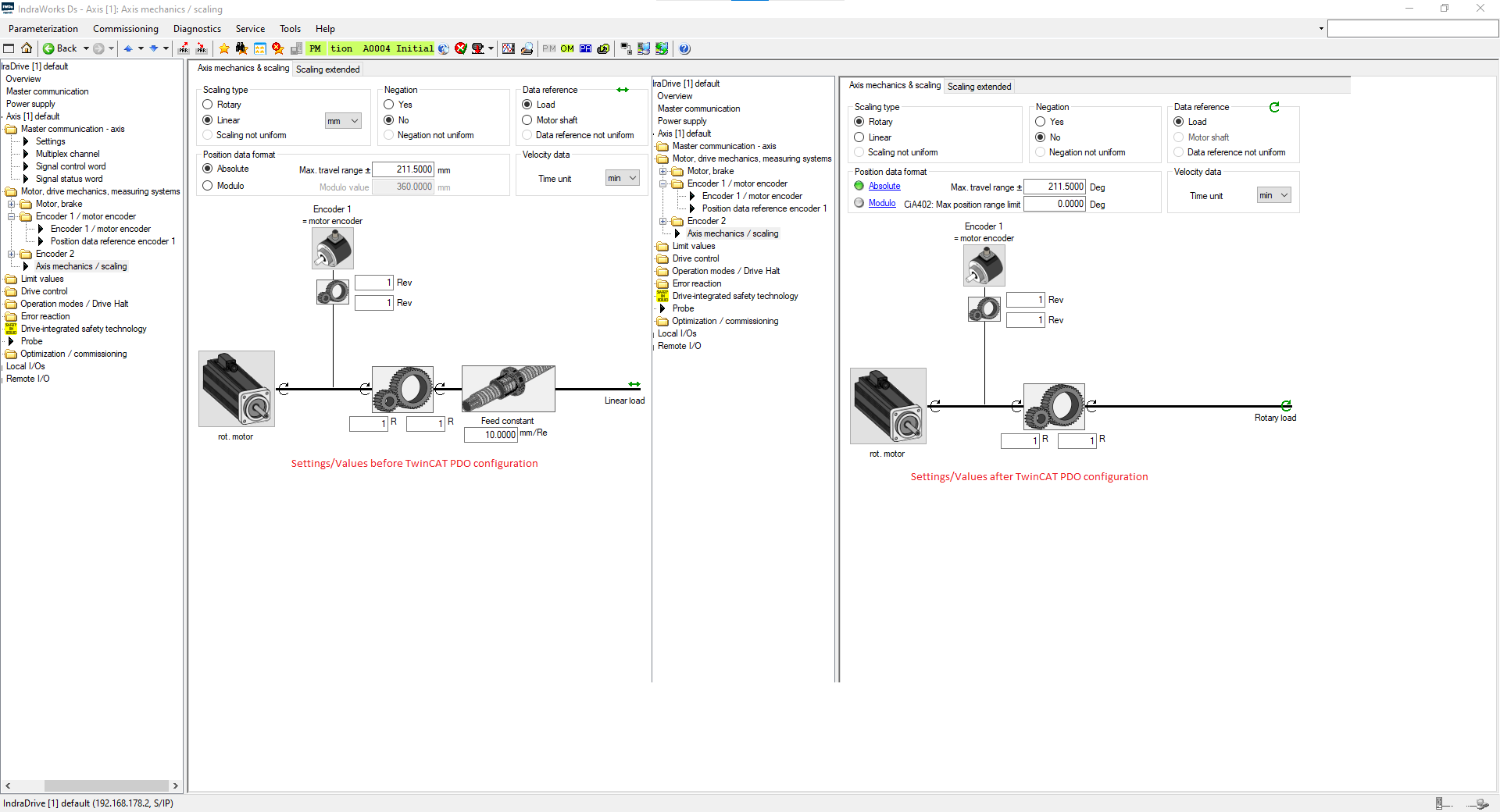Select Motor shaft data reference left panel

coord(527,120)
